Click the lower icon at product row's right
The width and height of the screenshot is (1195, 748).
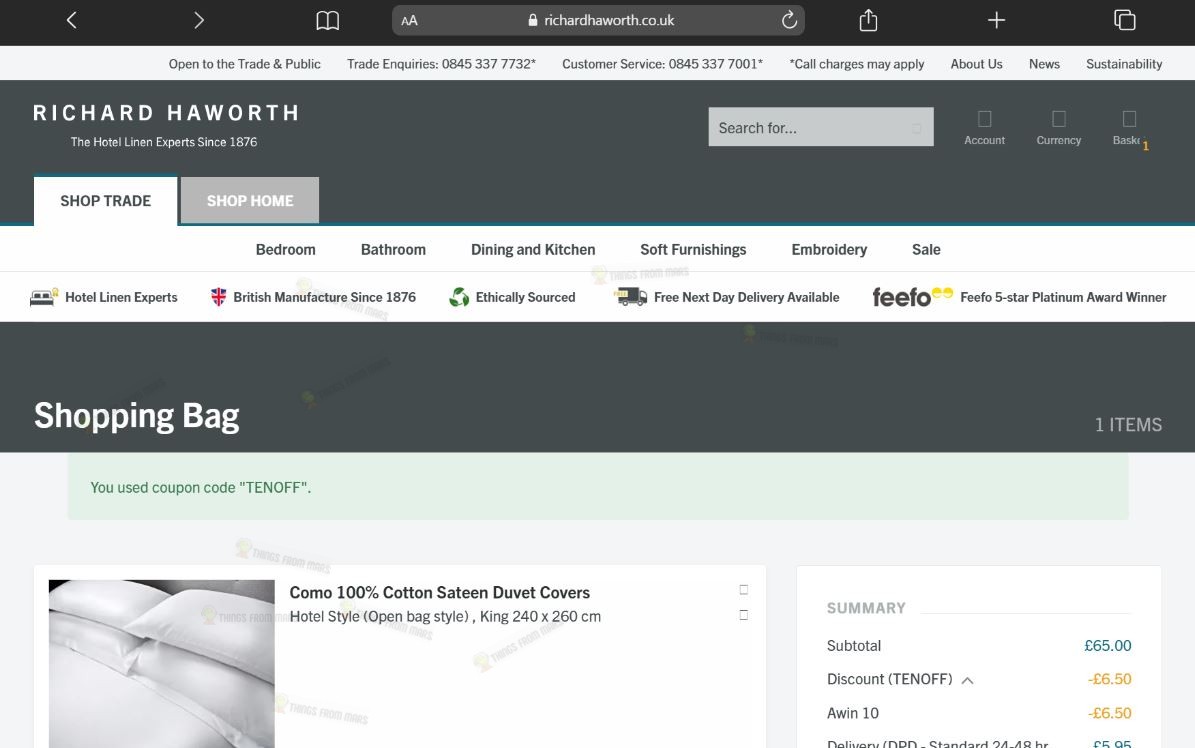[744, 615]
